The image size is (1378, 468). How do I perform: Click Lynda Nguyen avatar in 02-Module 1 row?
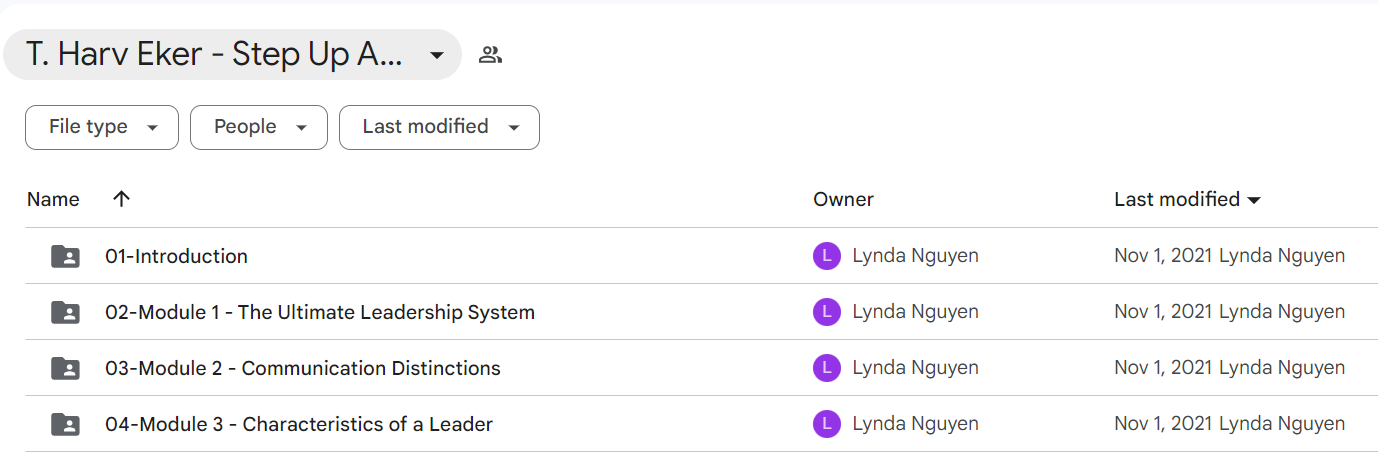click(826, 312)
